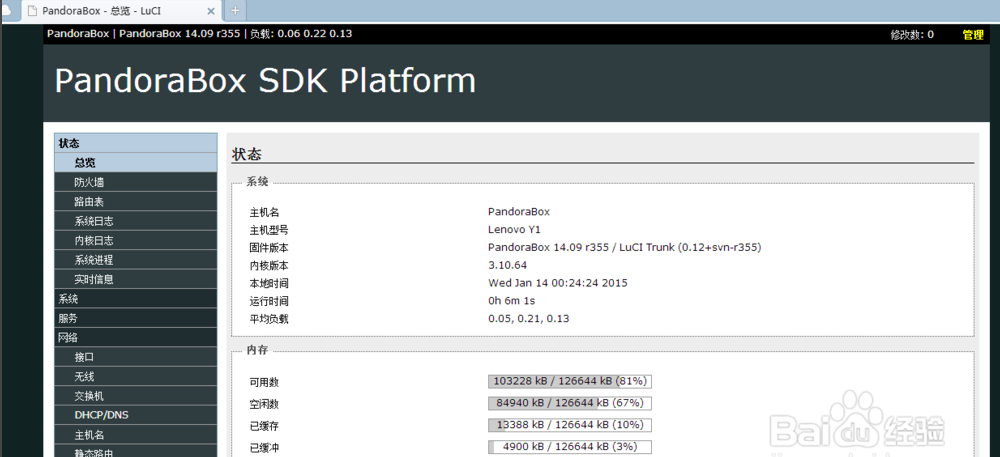Click the 内核版本 label
The width and height of the screenshot is (1000, 457).
269,266
